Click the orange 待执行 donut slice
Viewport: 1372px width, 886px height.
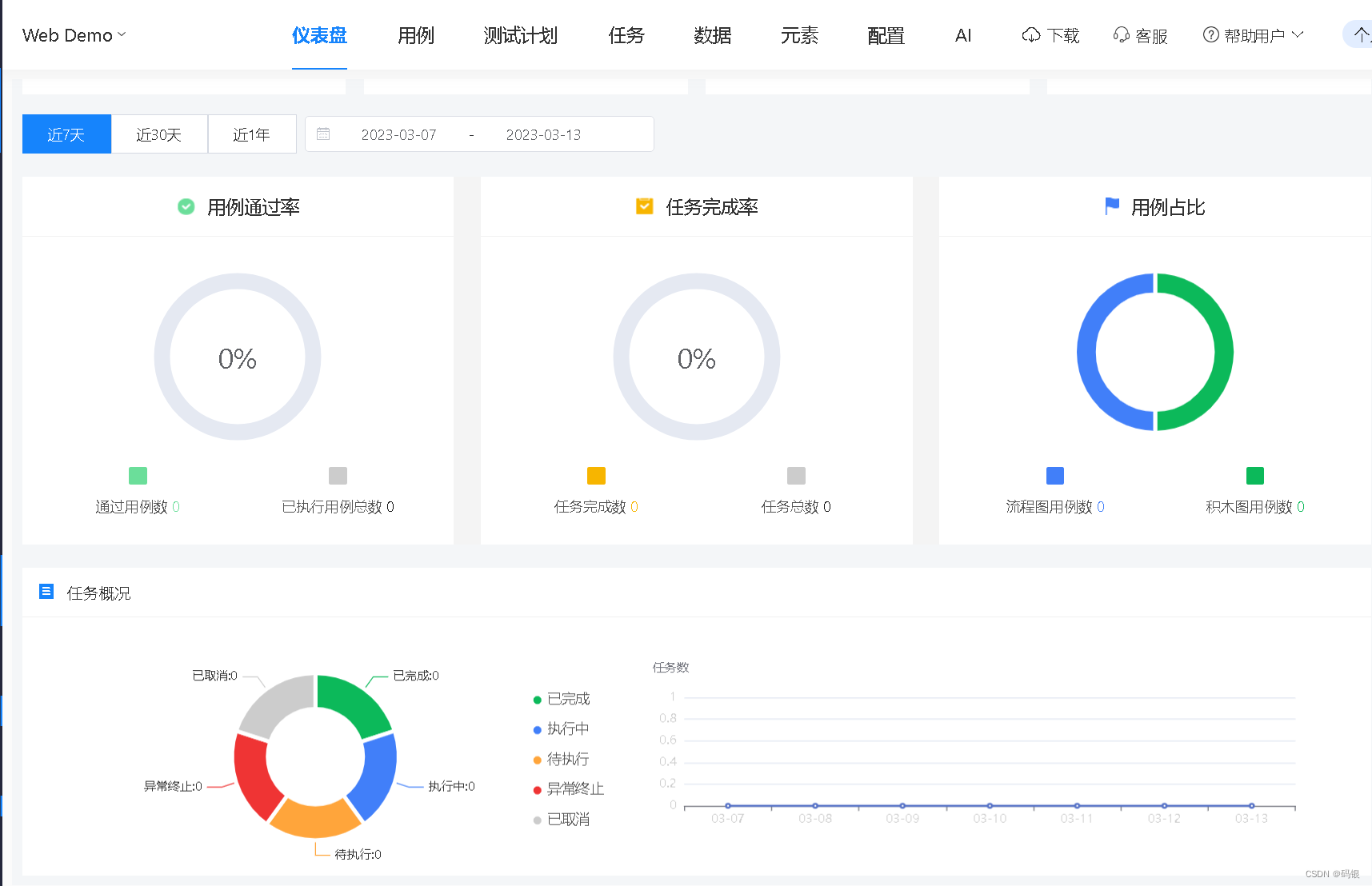coord(314,818)
